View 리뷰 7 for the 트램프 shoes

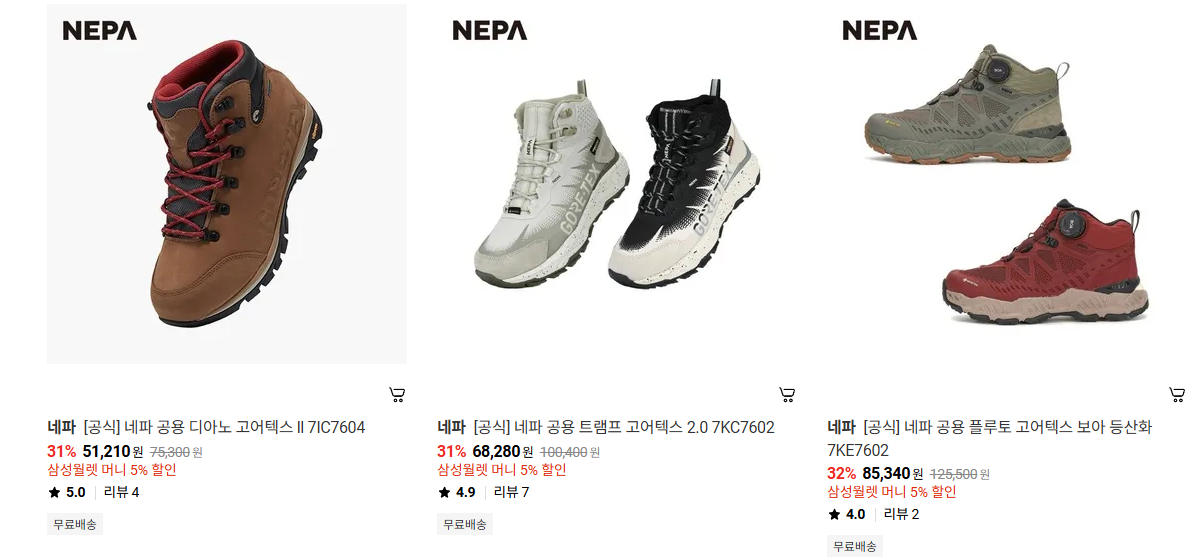tap(511, 492)
